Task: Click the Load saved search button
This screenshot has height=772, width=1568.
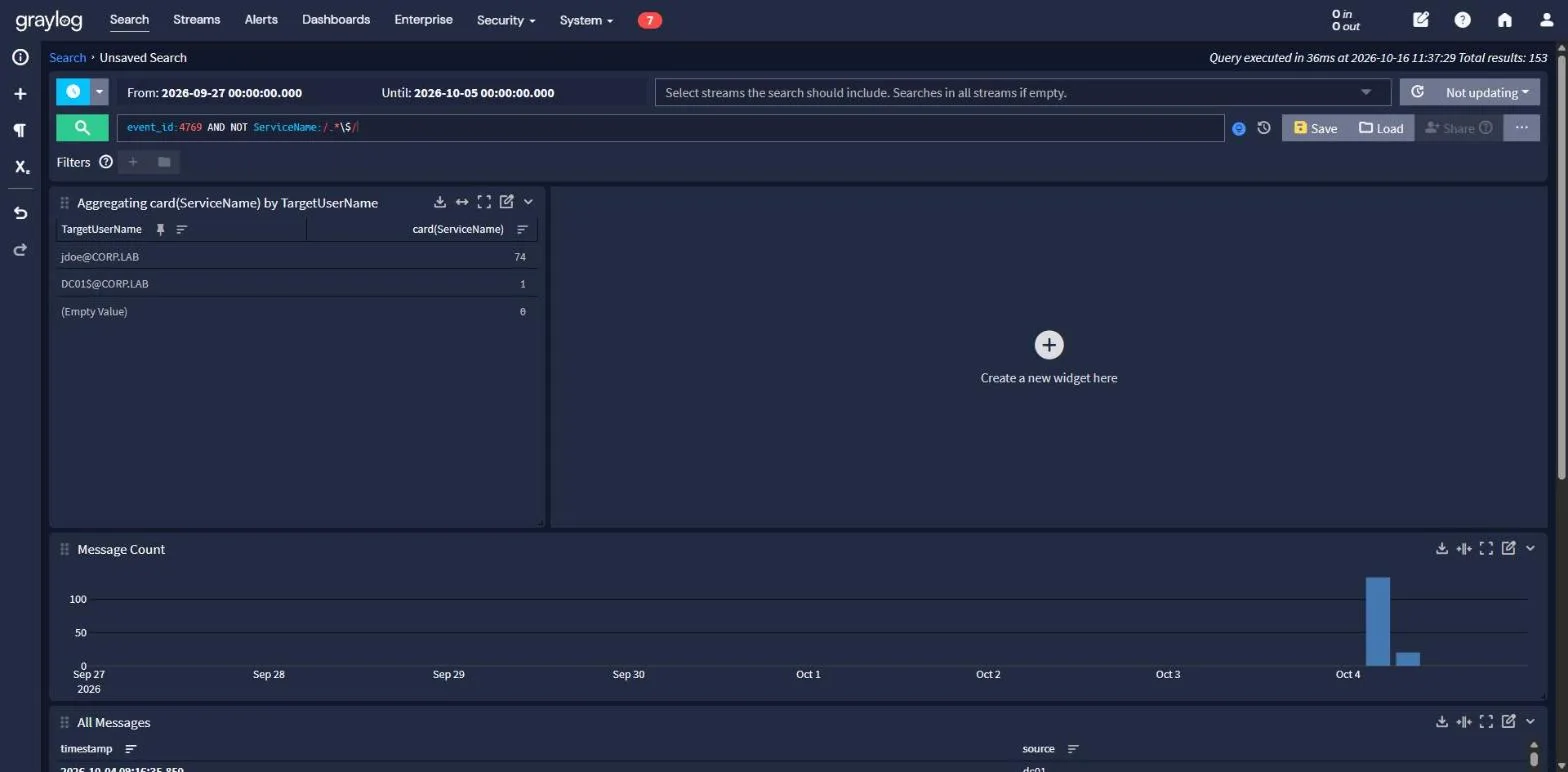Action: point(1381,128)
